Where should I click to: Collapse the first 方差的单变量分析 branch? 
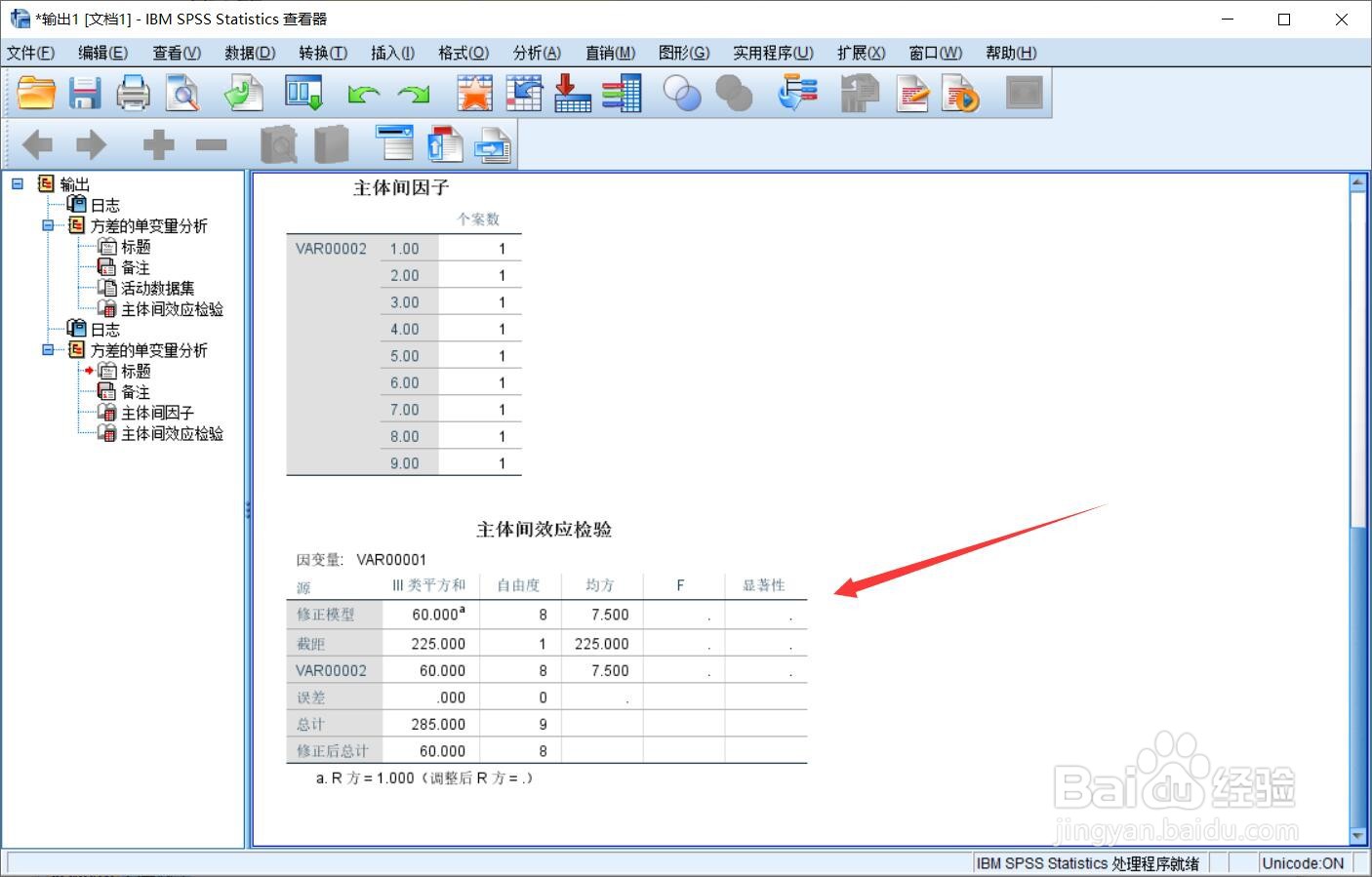click(47, 225)
